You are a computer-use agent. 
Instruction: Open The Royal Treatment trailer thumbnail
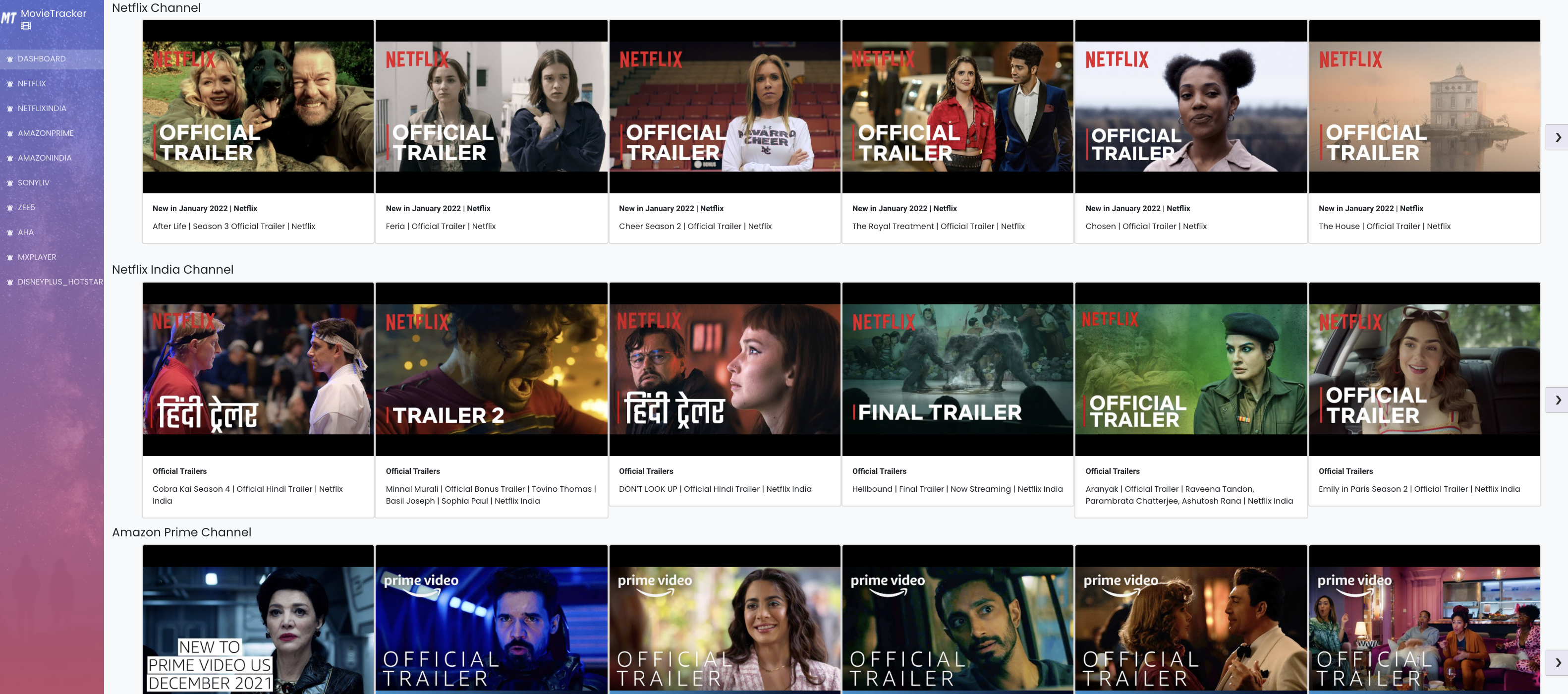click(x=957, y=107)
